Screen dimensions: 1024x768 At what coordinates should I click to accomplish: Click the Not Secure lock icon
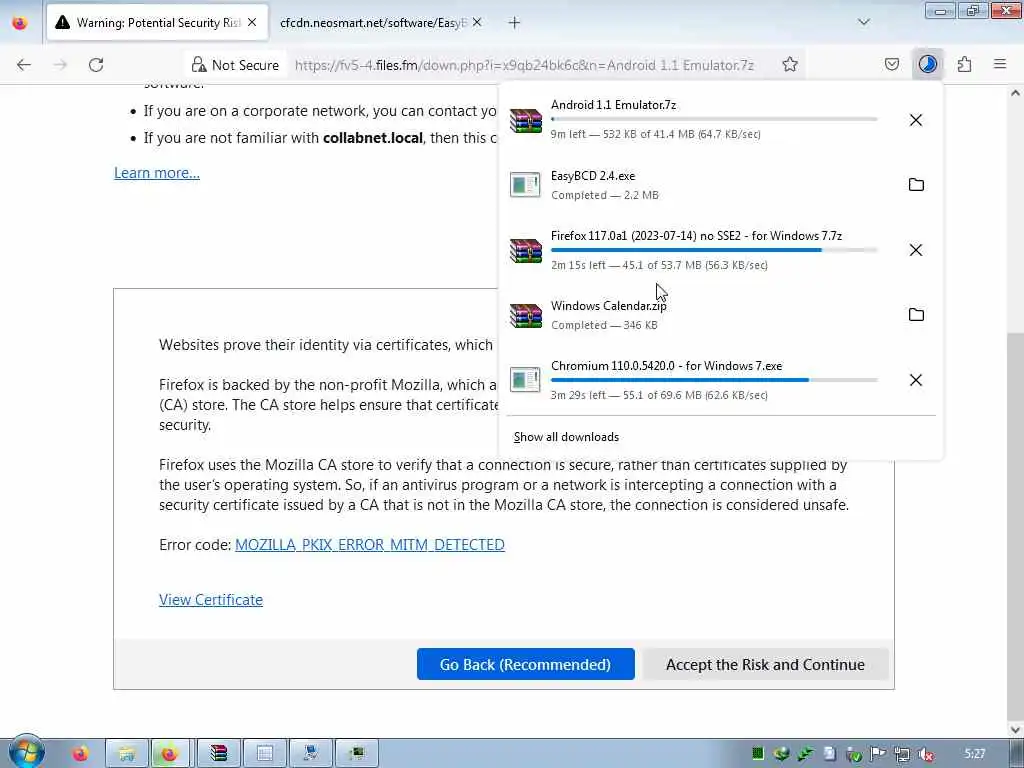(199, 65)
